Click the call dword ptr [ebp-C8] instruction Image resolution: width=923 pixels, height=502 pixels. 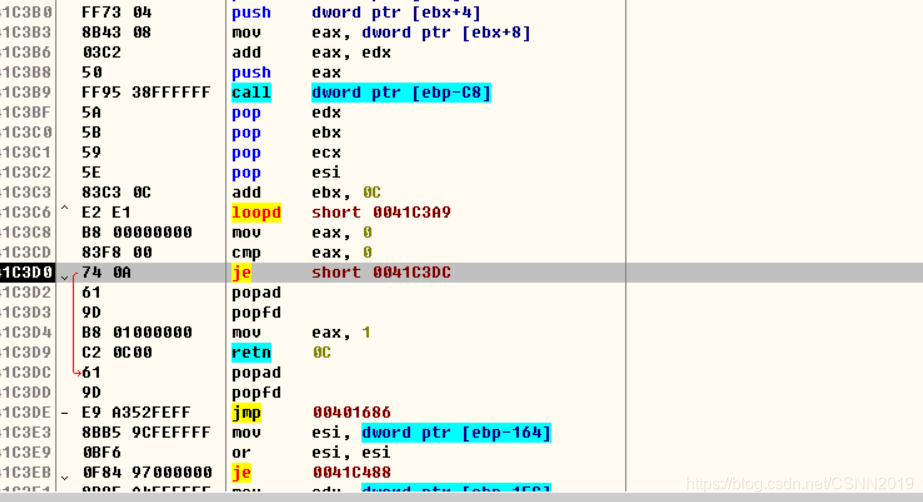click(361, 92)
